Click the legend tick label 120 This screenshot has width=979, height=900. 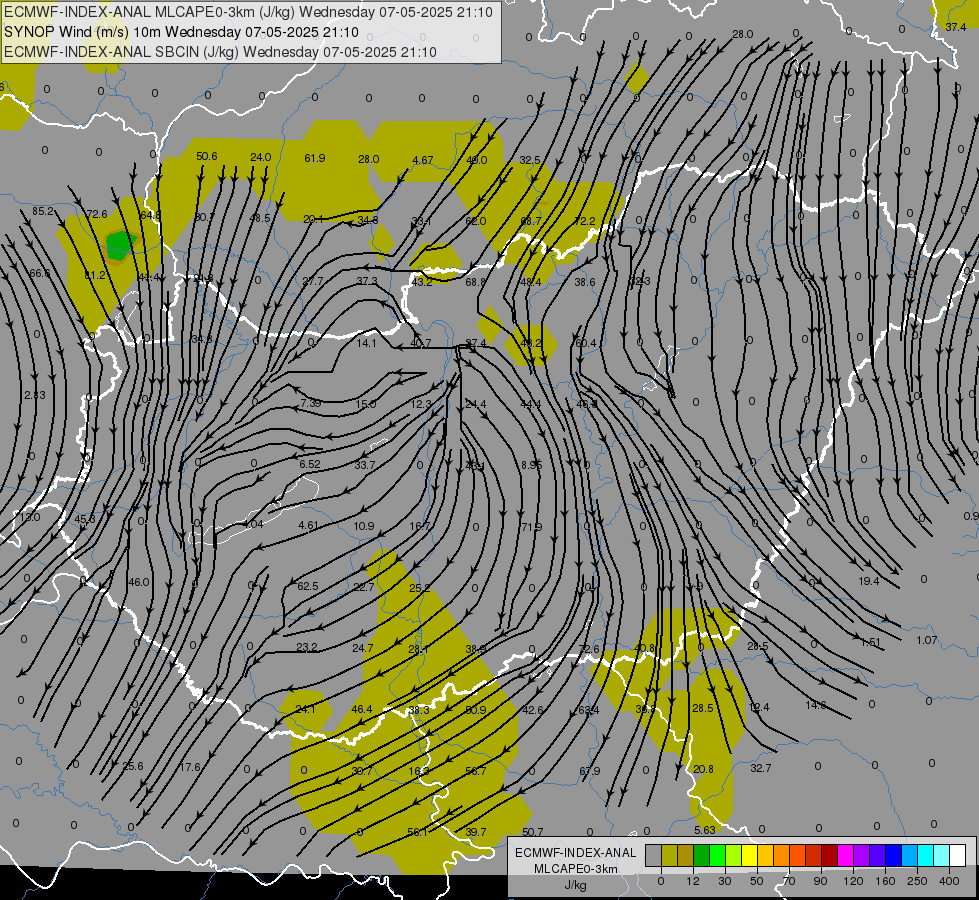click(853, 881)
